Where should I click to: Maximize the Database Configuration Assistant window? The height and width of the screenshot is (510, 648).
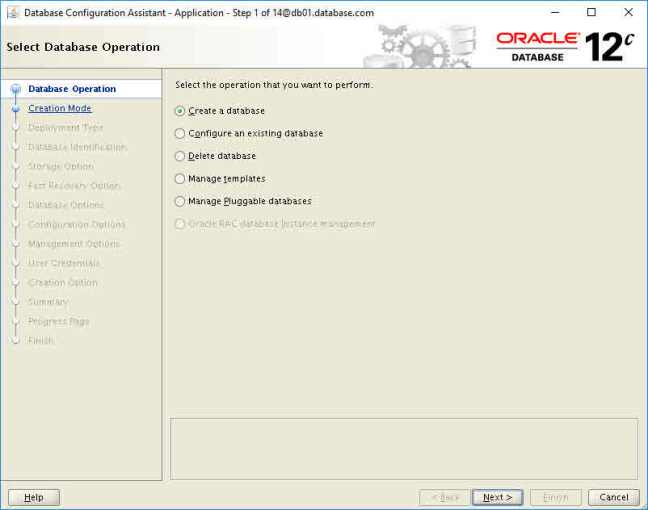pyautogui.click(x=591, y=13)
